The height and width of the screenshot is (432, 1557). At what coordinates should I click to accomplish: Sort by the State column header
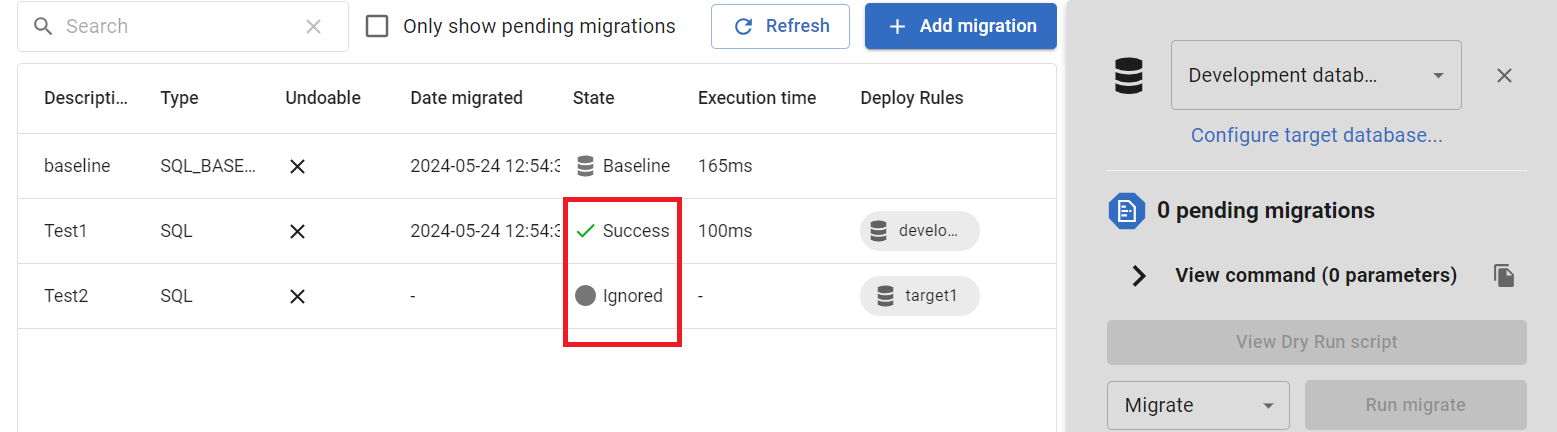[x=594, y=98]
